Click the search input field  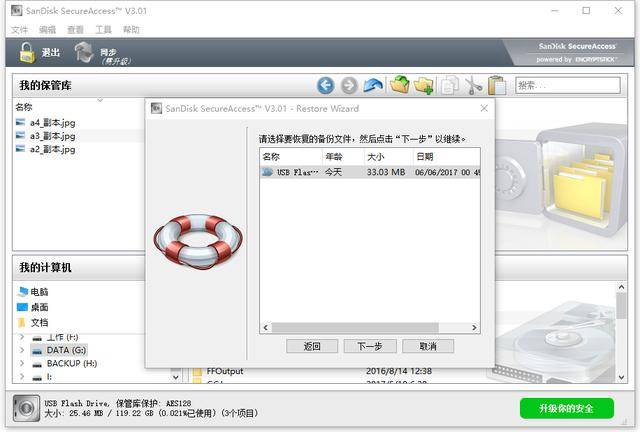pyautogui.click(x=568, y=86)
